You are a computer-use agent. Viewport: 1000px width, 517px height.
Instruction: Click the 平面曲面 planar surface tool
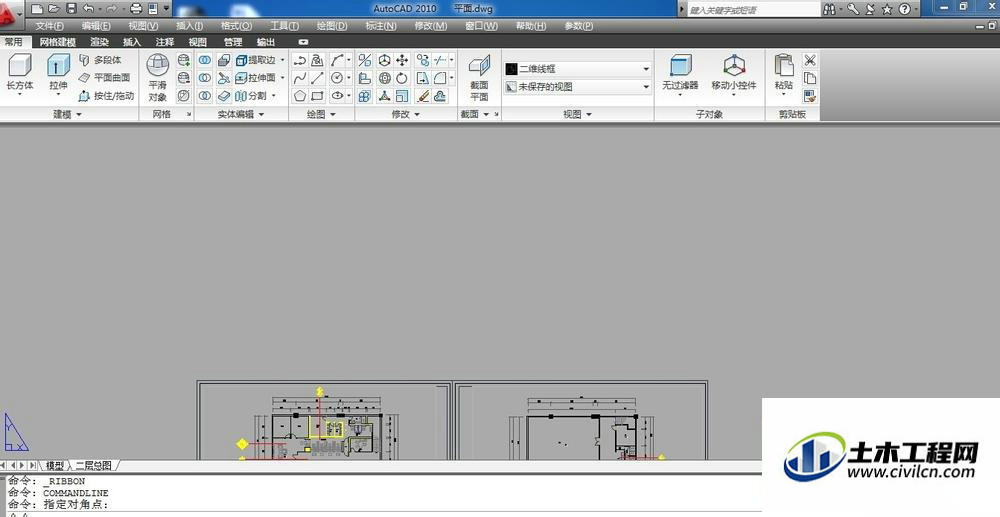point(105,78)
